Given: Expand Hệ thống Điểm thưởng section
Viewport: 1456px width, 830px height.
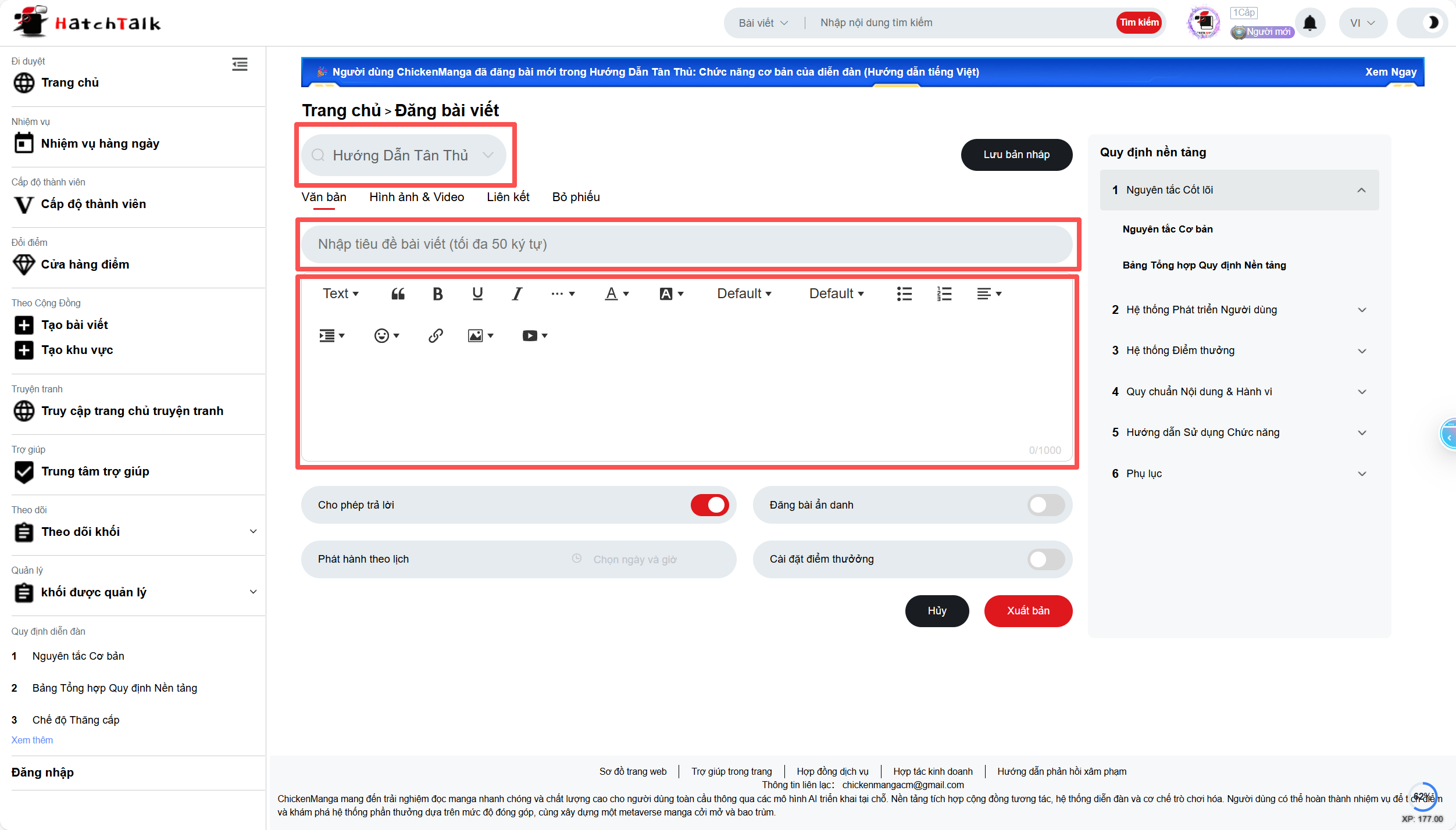Looking at the screenshot, I should (x=1239, y=350).
